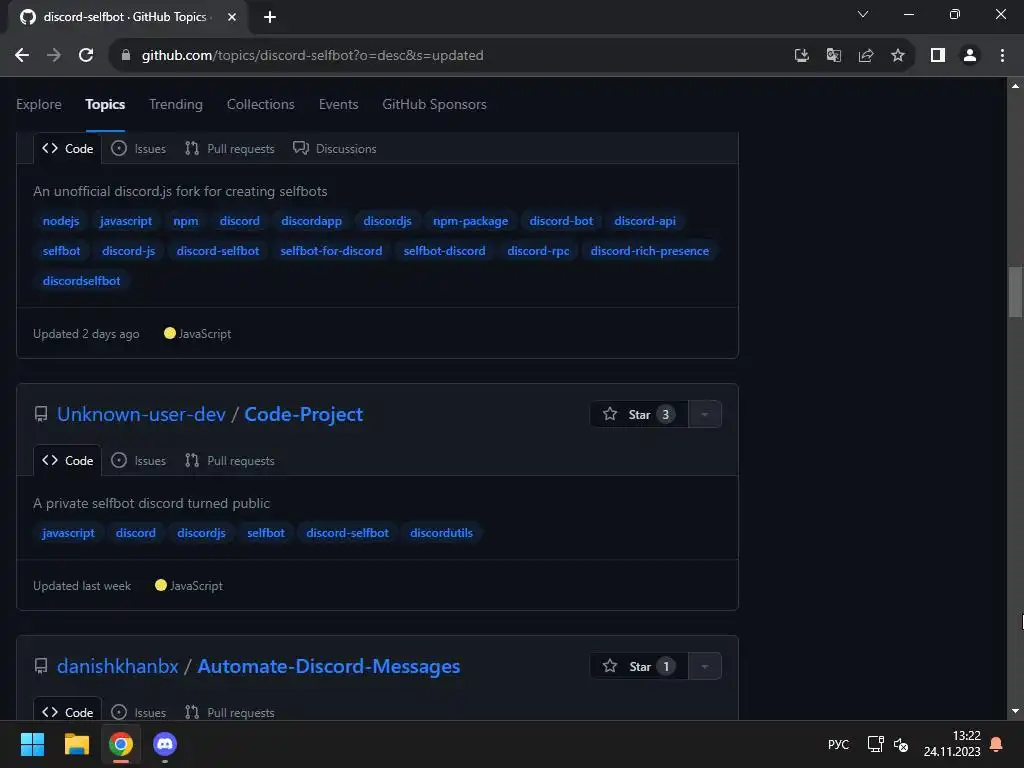
Task: Open Issues tab of Code-Project
Action: 138,461
